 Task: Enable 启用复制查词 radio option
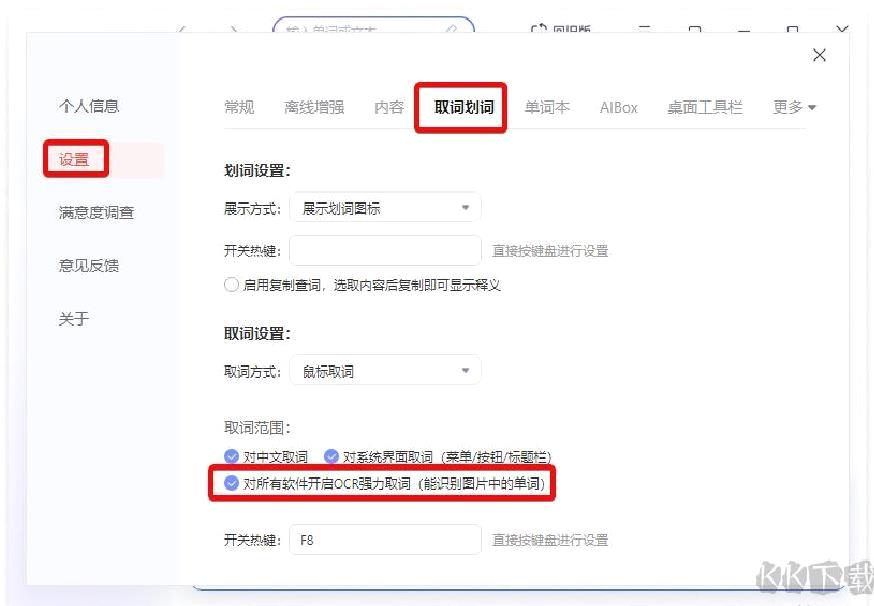(x=231, y=285)
